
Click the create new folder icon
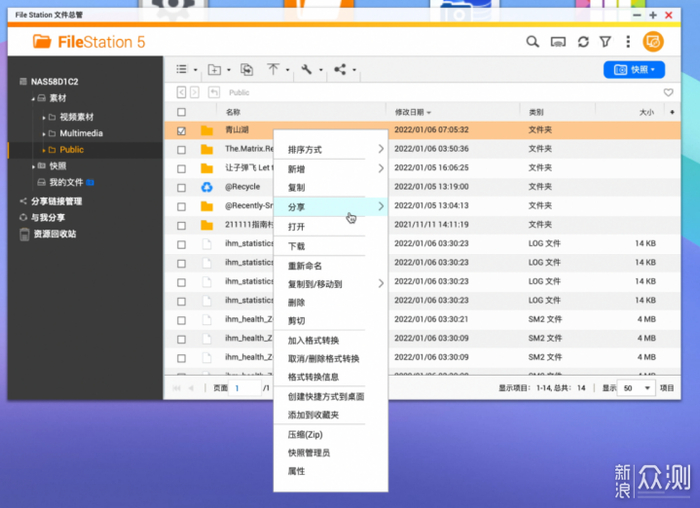pyautogui.click(x=214, y=70)
